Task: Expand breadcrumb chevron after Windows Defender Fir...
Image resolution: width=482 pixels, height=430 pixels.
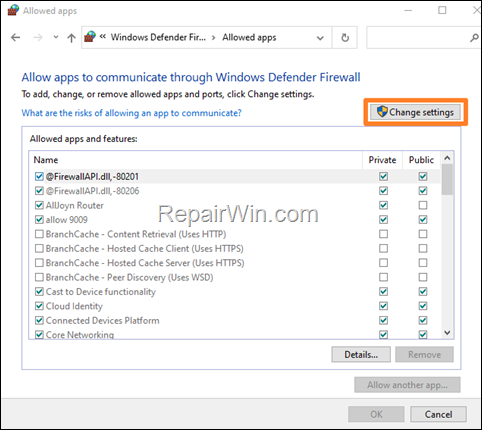Action: click(214, 38)
